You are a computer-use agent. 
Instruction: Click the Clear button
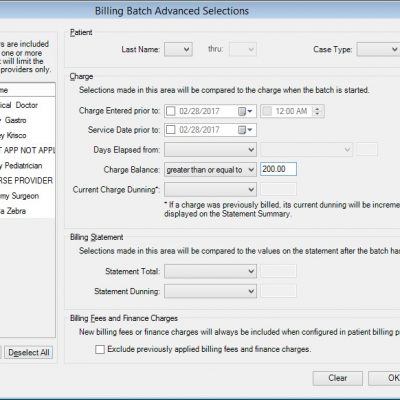click(337, 378)
